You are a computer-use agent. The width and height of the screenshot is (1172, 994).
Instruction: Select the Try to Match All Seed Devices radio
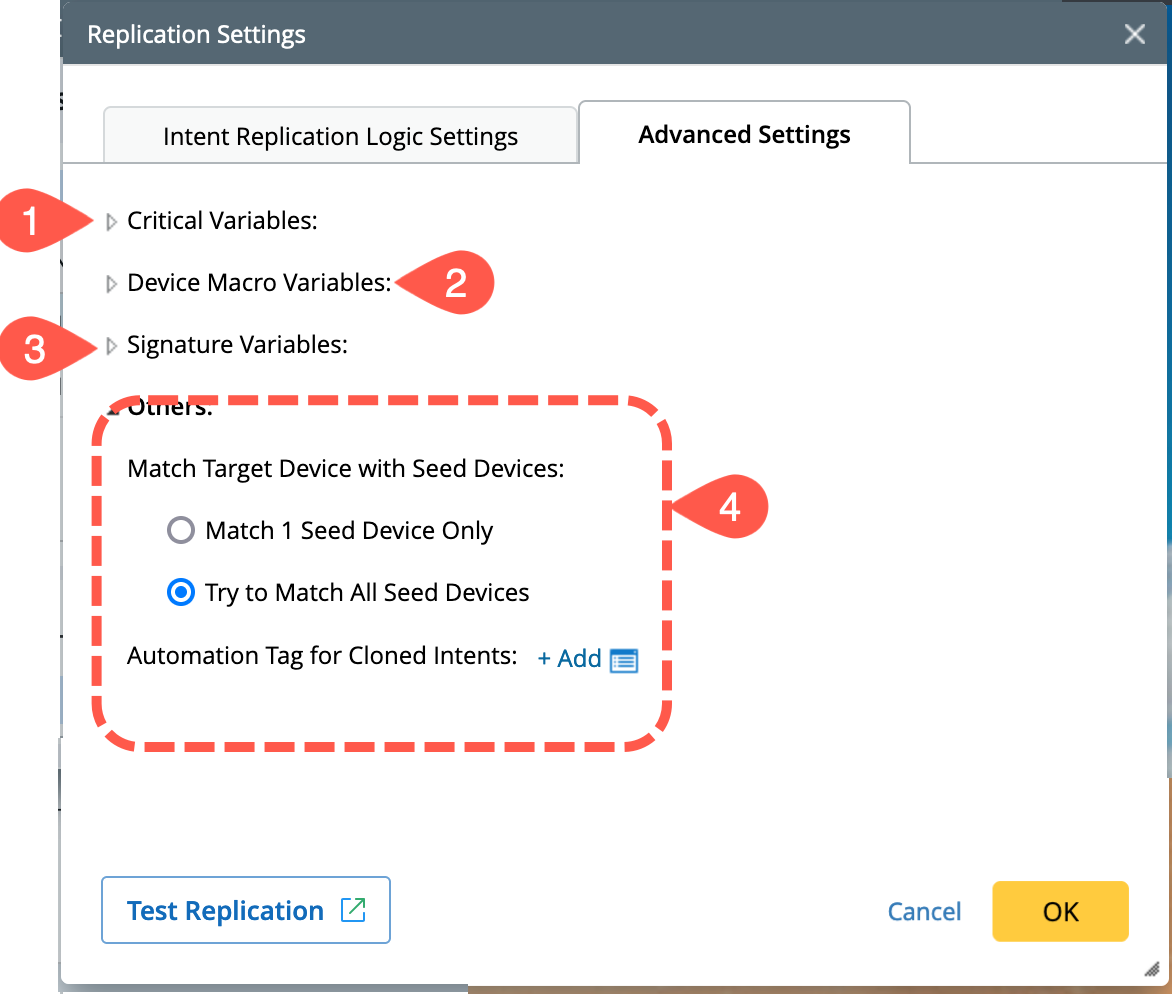[181, 593]
